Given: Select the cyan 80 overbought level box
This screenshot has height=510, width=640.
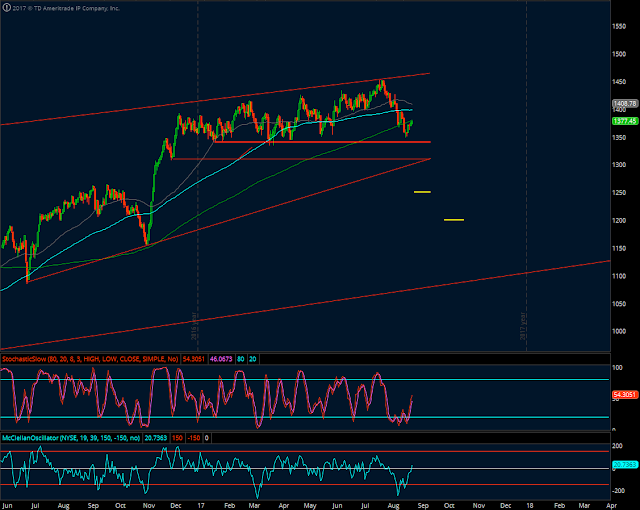Looking at the screenshot, I should (240, 359).
